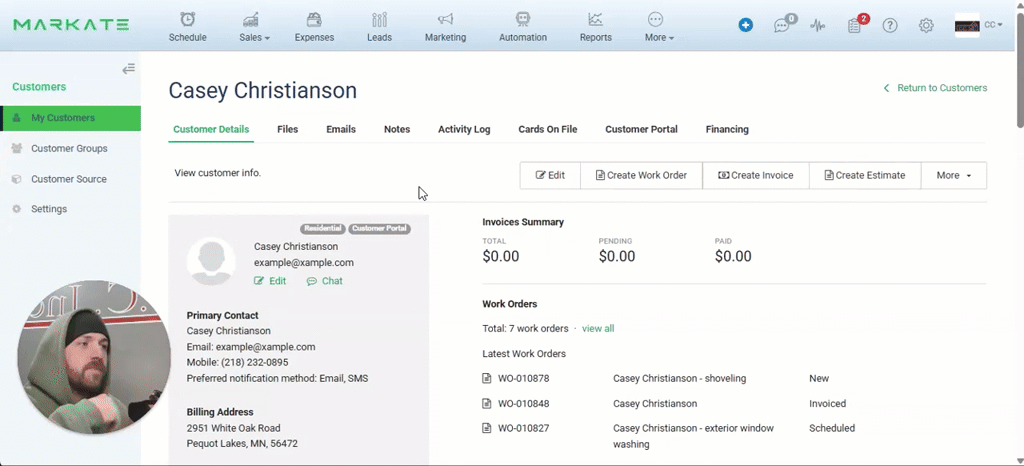Open My Customers in sidebar
This screenshot has width=1024, height=466.
(71, 118)
